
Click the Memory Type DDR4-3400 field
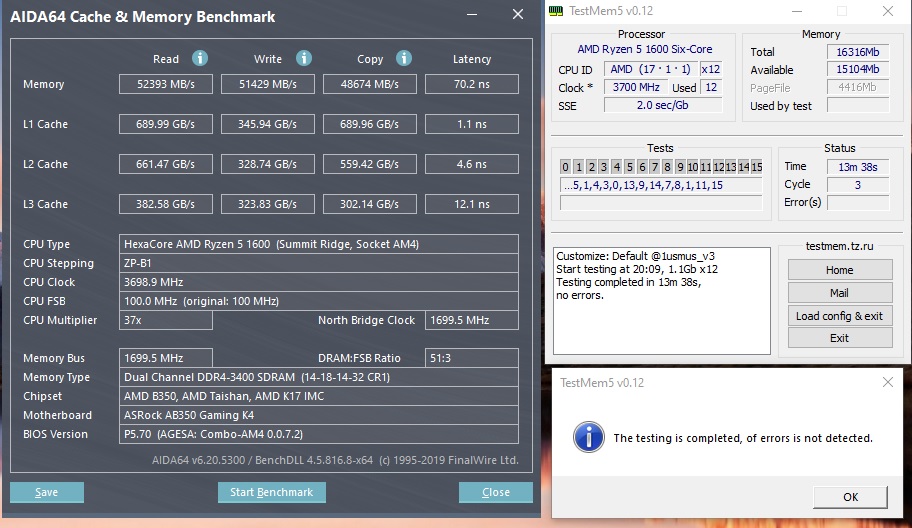319,377
